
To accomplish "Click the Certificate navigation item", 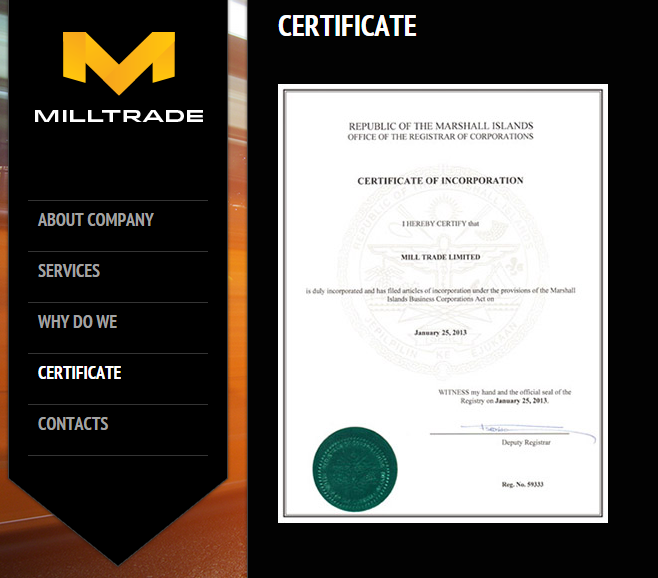I will [80, 373].
